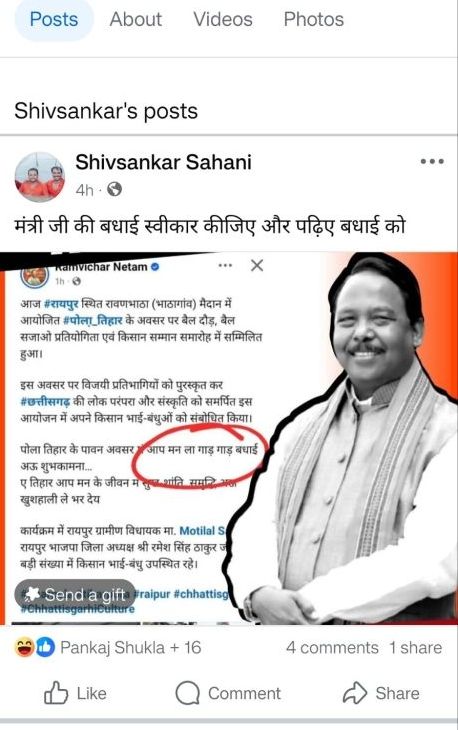Click the haha reaction emoji icon

click(23, 648)
